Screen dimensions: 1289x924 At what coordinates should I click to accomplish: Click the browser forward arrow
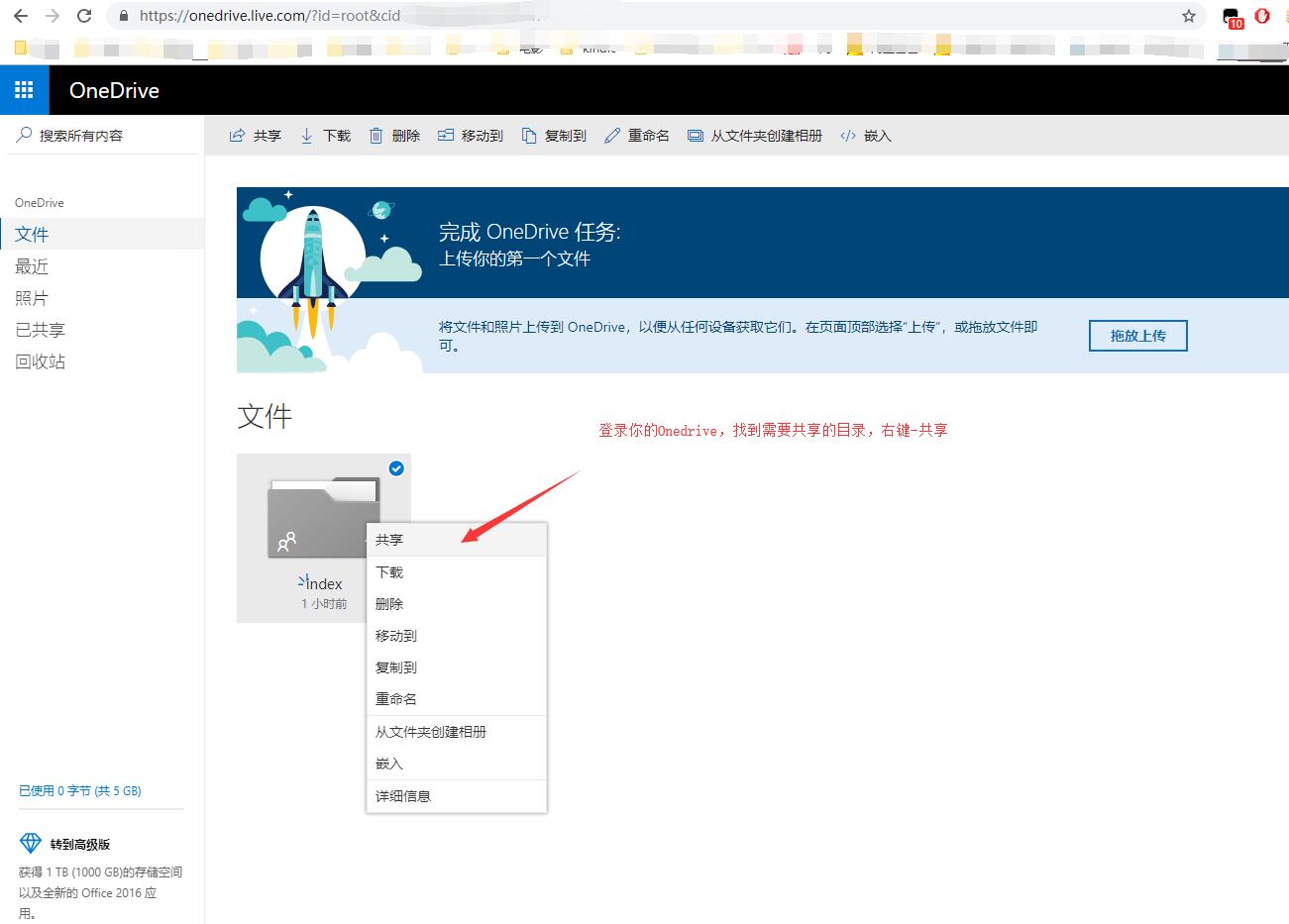[53, 16]
